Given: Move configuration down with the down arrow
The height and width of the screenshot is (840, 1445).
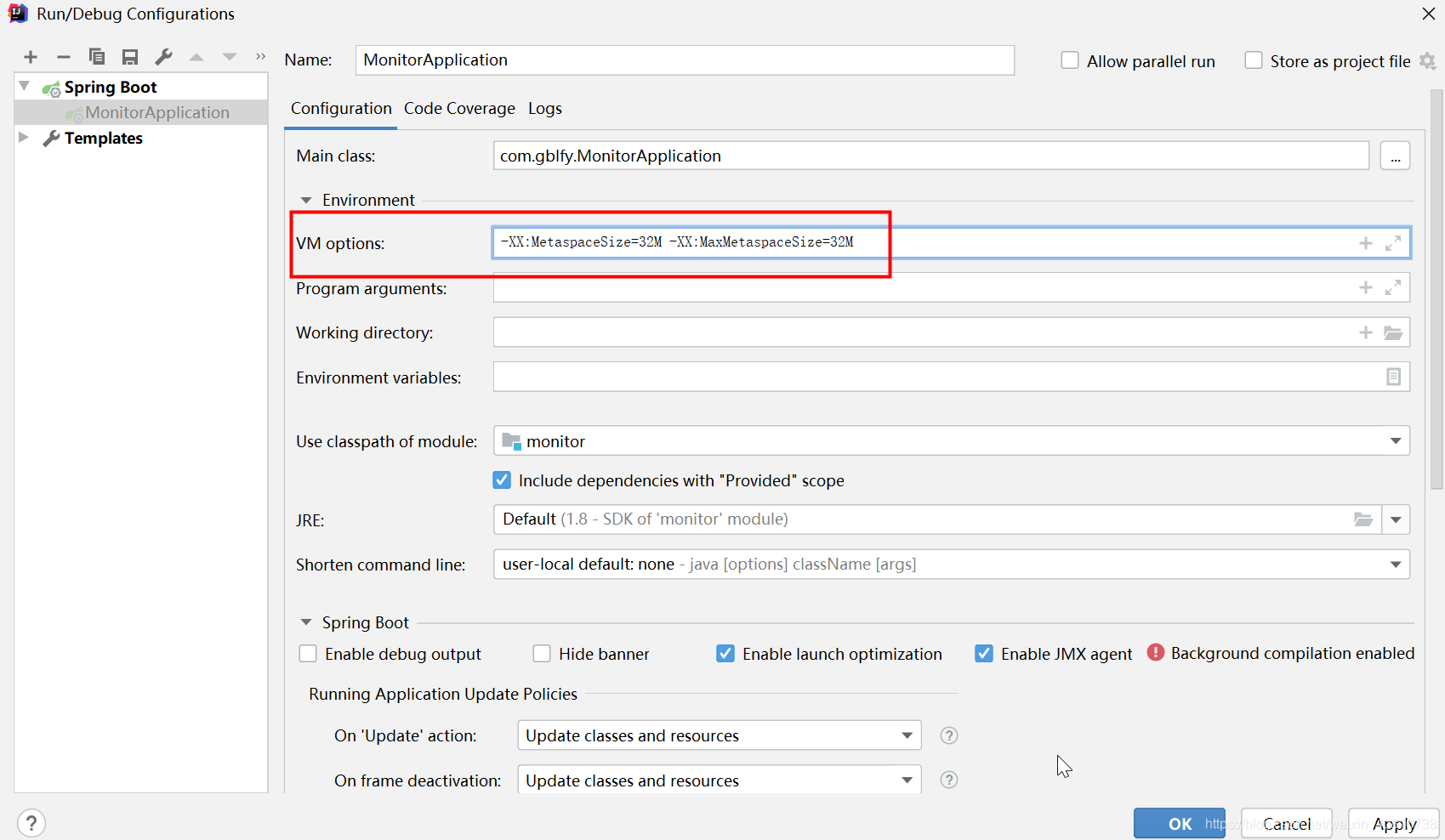Looking at the screenshot, I should point(230,57).
